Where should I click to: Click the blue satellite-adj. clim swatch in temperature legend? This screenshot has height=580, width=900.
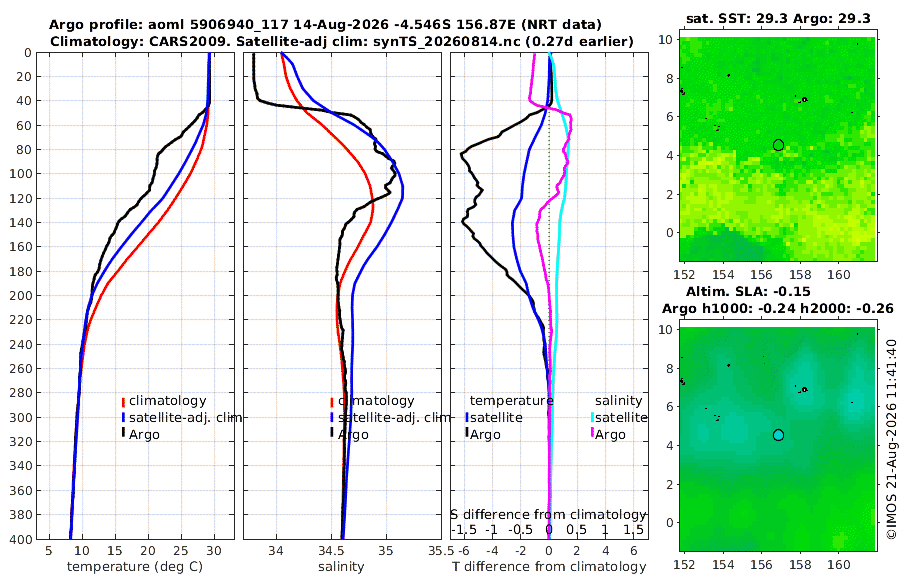click(123, 418)
